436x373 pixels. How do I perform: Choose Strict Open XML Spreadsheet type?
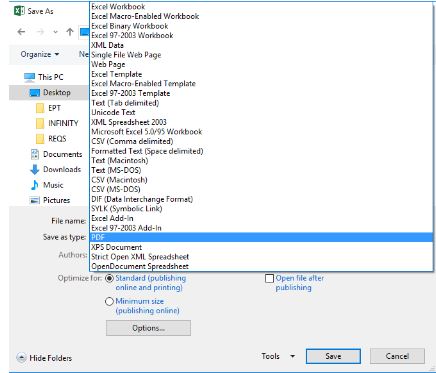tap(262, 257)
